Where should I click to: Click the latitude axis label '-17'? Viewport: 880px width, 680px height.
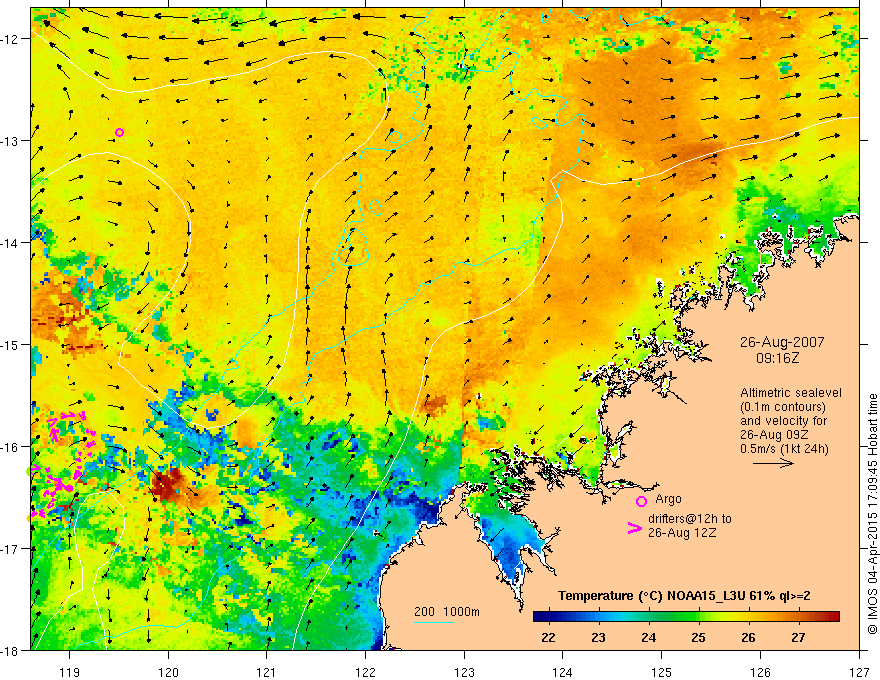pyautogui.click(x=10, y=549)
